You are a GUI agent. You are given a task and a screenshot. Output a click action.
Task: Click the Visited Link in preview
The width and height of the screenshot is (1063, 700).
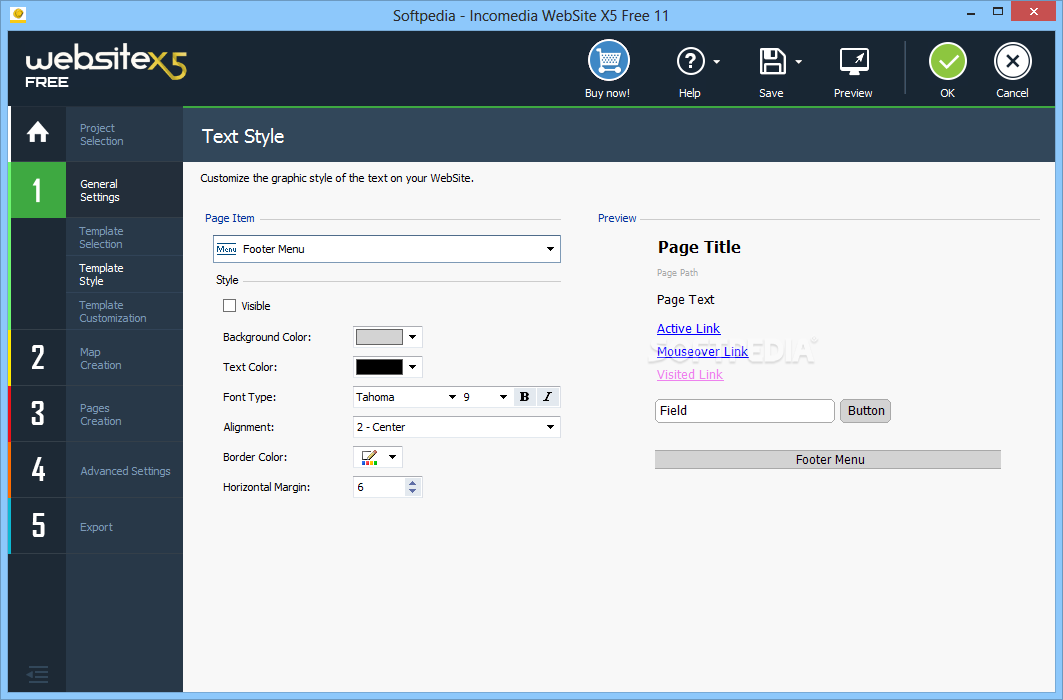[689, 375]
